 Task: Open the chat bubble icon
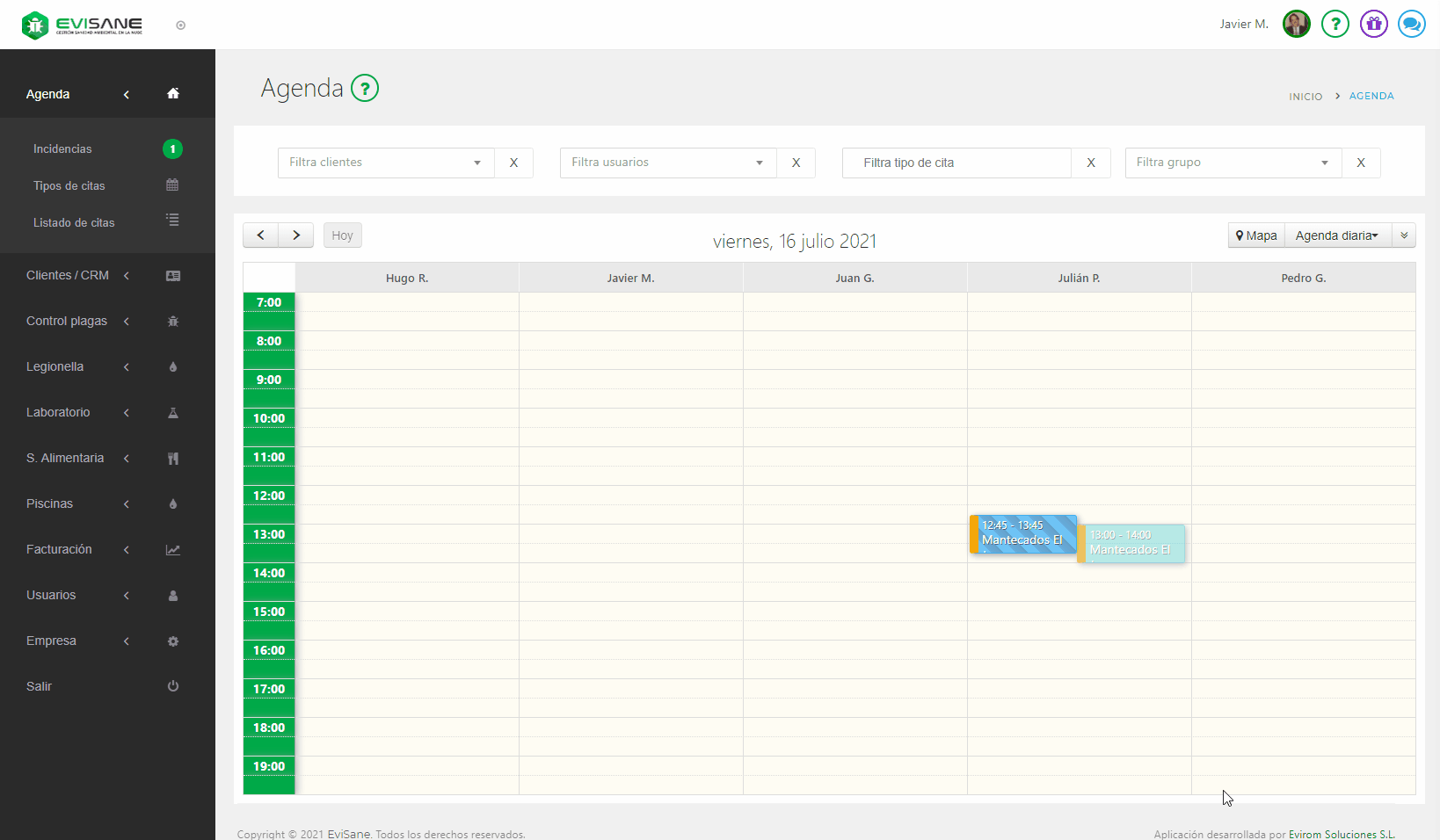tap(1411, 24)
